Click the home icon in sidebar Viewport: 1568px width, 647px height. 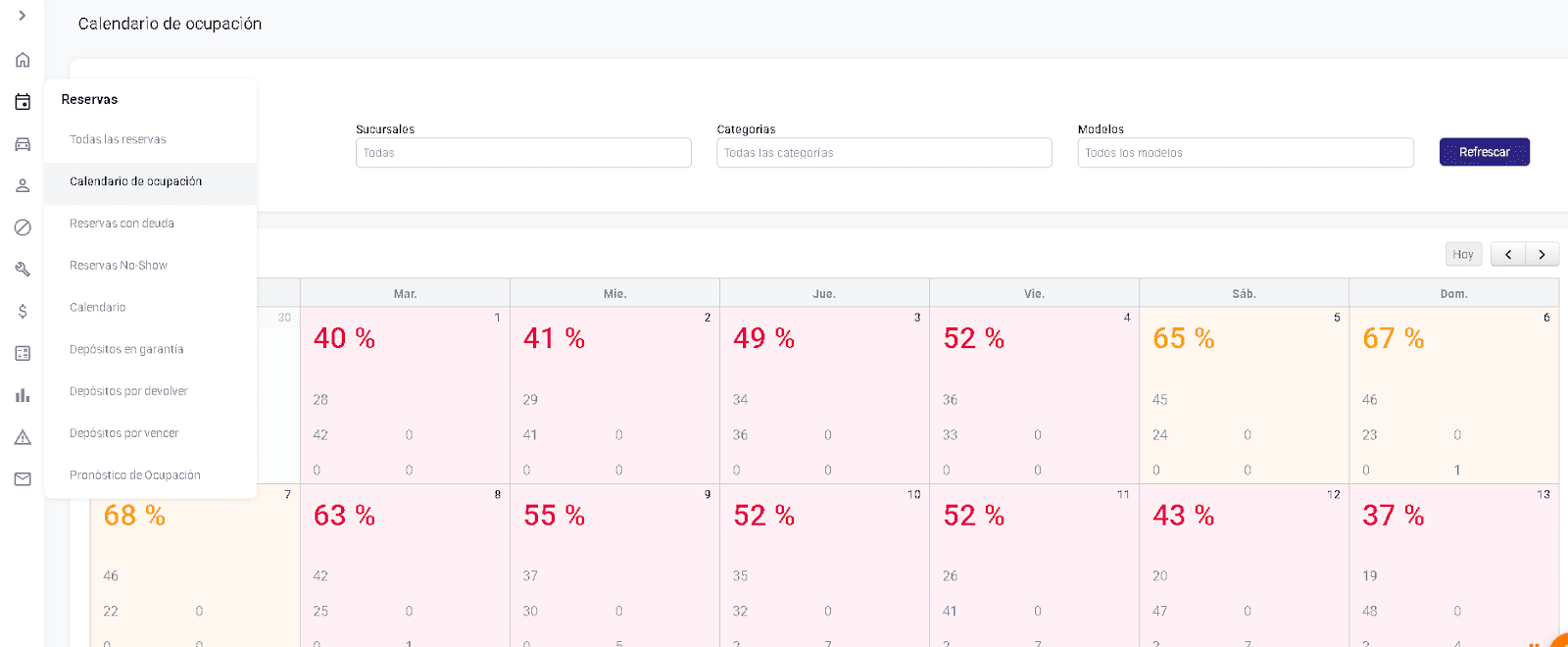pos(23,60)
